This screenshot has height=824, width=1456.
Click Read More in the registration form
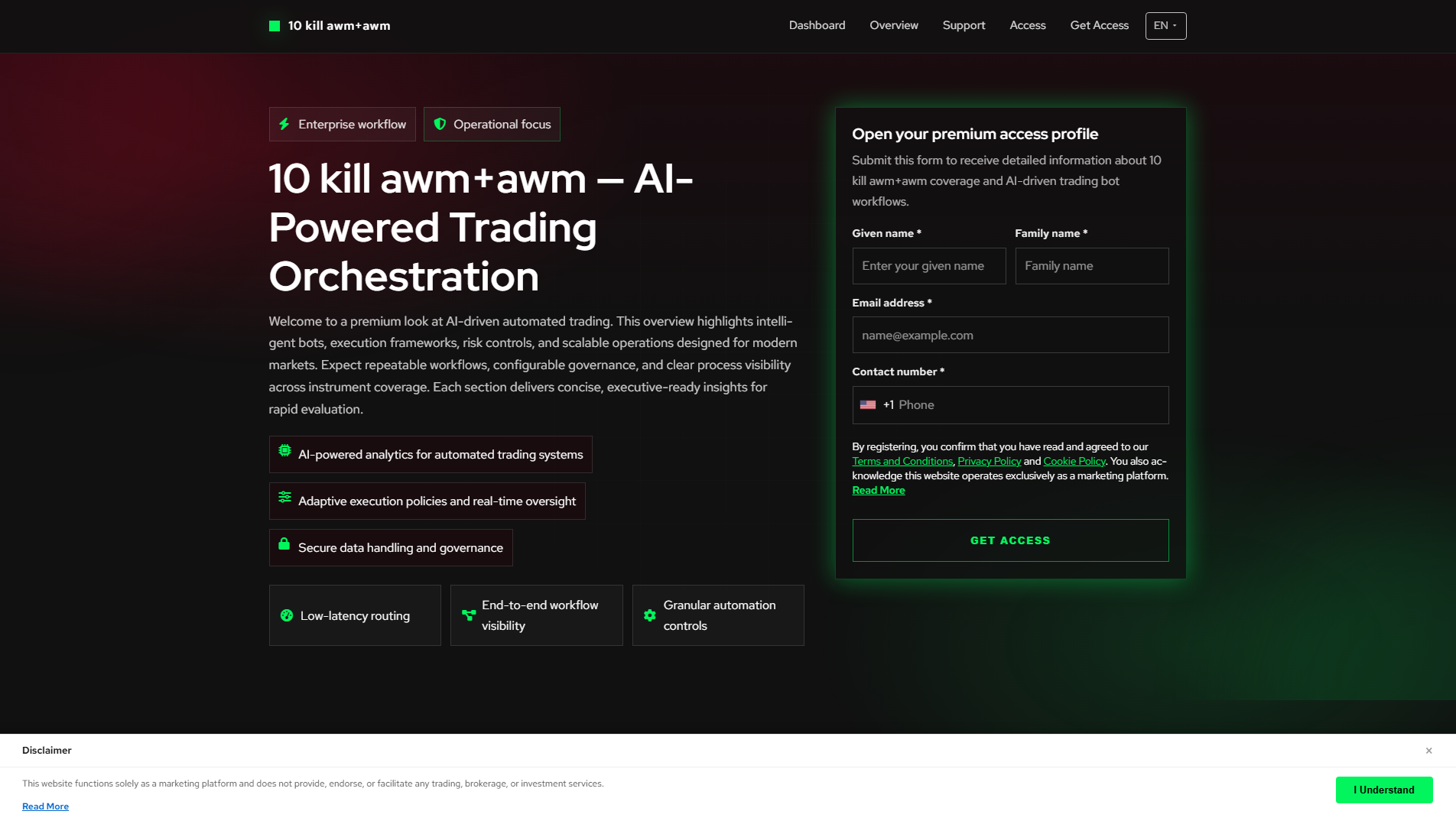tap(879, 490)
